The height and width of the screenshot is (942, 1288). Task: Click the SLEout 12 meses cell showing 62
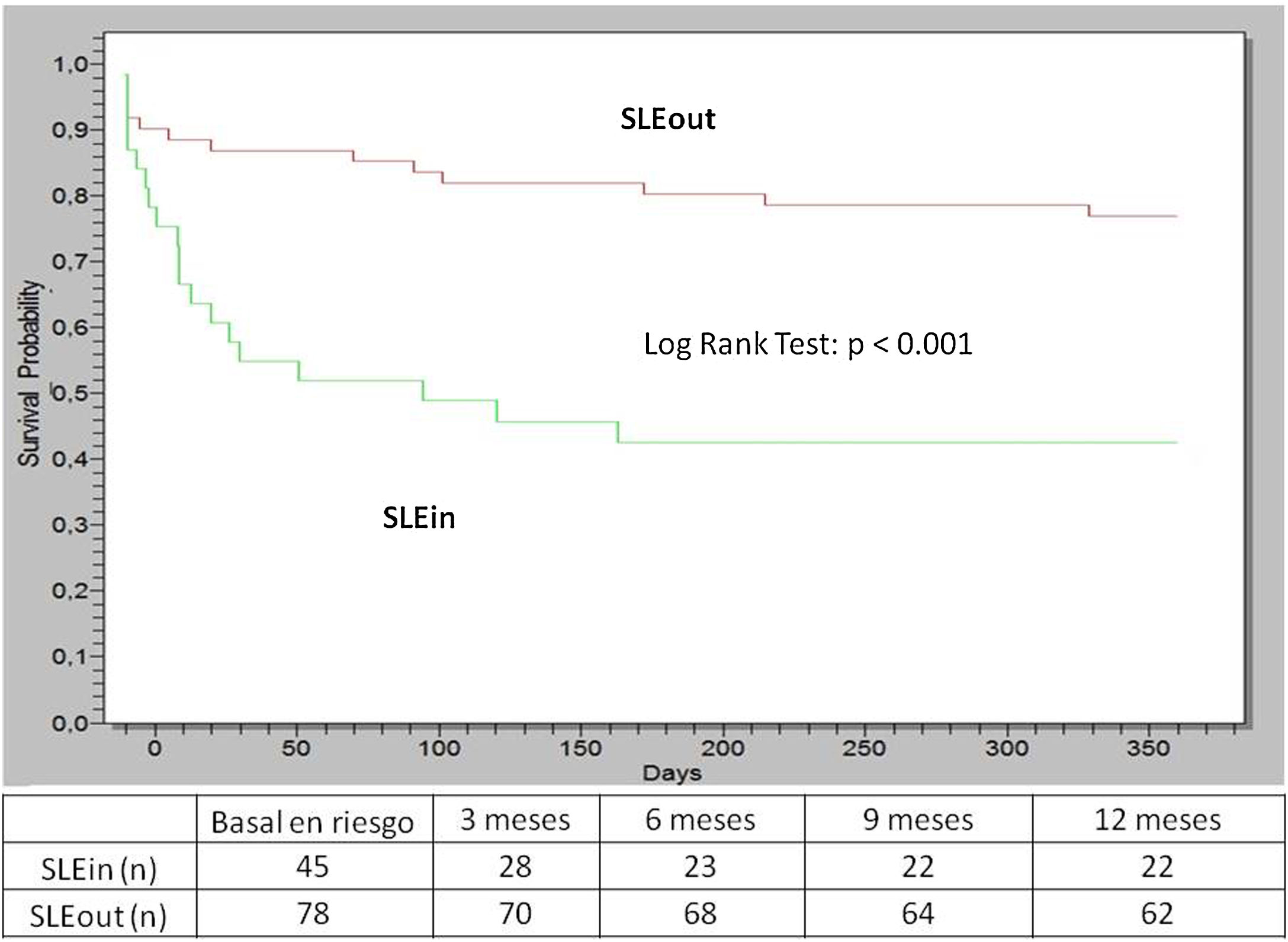click(x=1157, y=914)
